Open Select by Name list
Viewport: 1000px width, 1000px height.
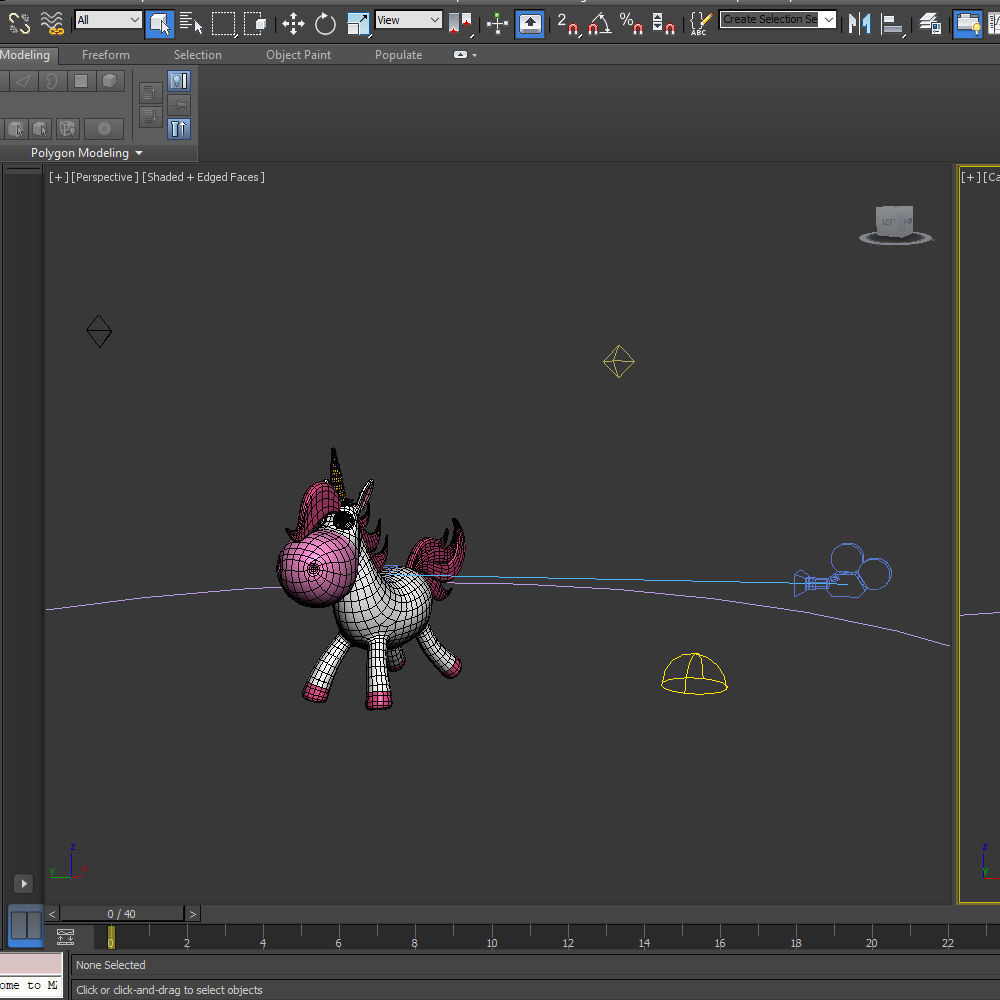click(x=191, y=24)
